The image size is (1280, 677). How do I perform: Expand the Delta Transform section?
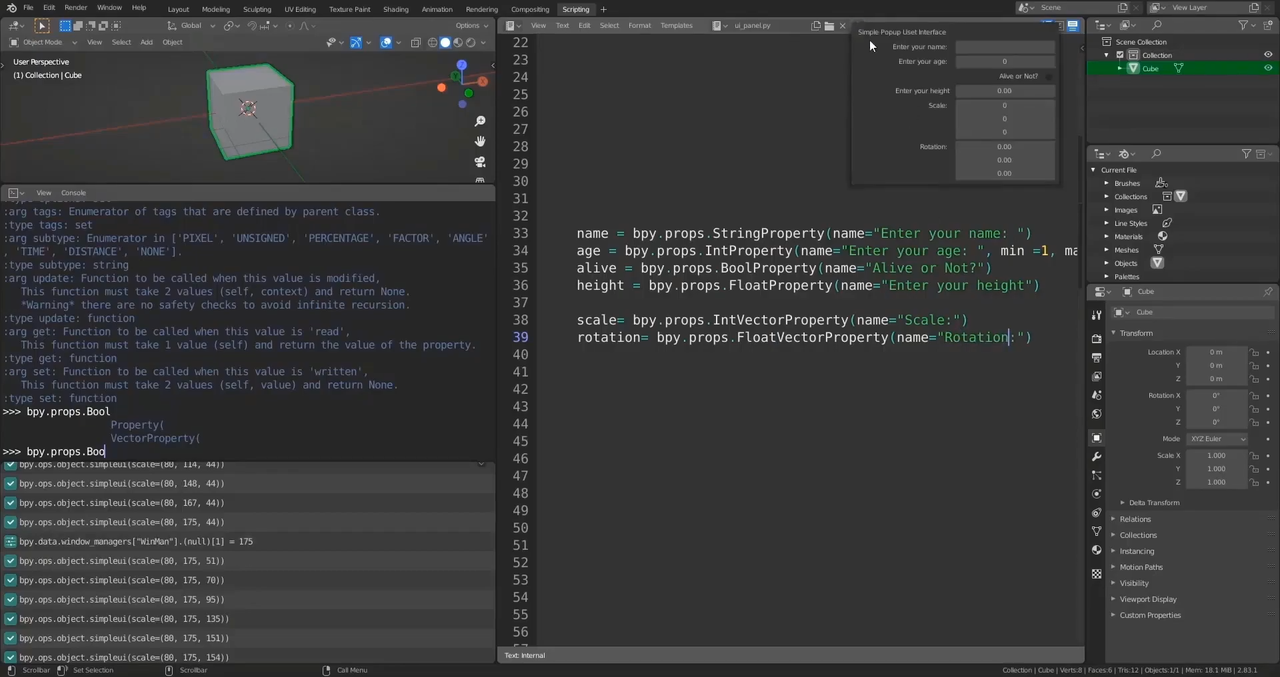tap(1153, 502)
